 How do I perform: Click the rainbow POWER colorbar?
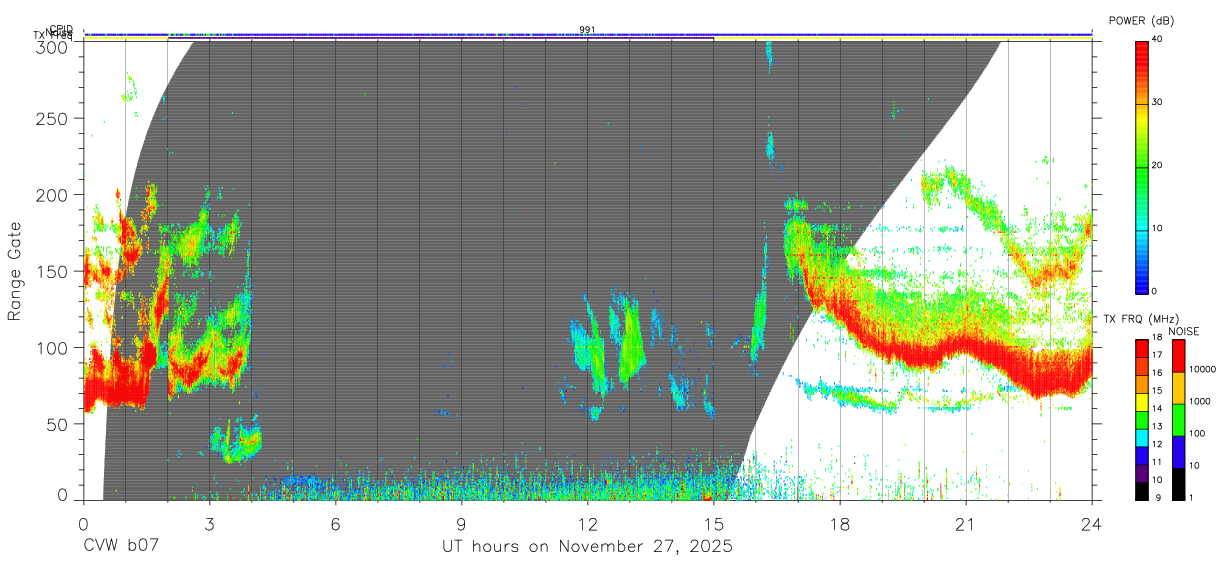(1142, 166)
